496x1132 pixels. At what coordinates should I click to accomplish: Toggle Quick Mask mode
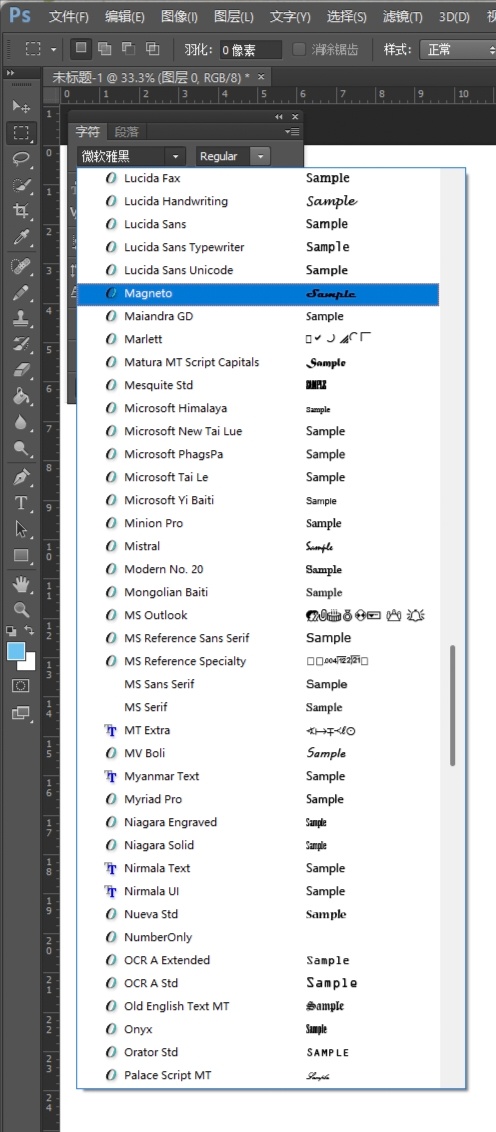21,686
